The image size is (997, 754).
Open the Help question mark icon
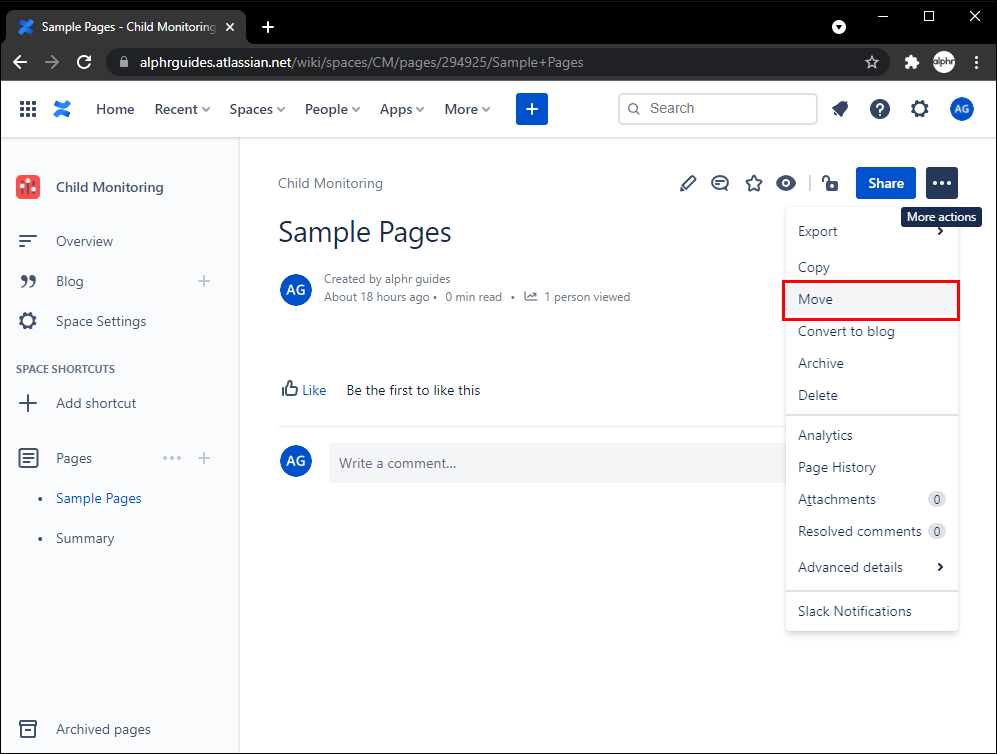tap(880, 109)
